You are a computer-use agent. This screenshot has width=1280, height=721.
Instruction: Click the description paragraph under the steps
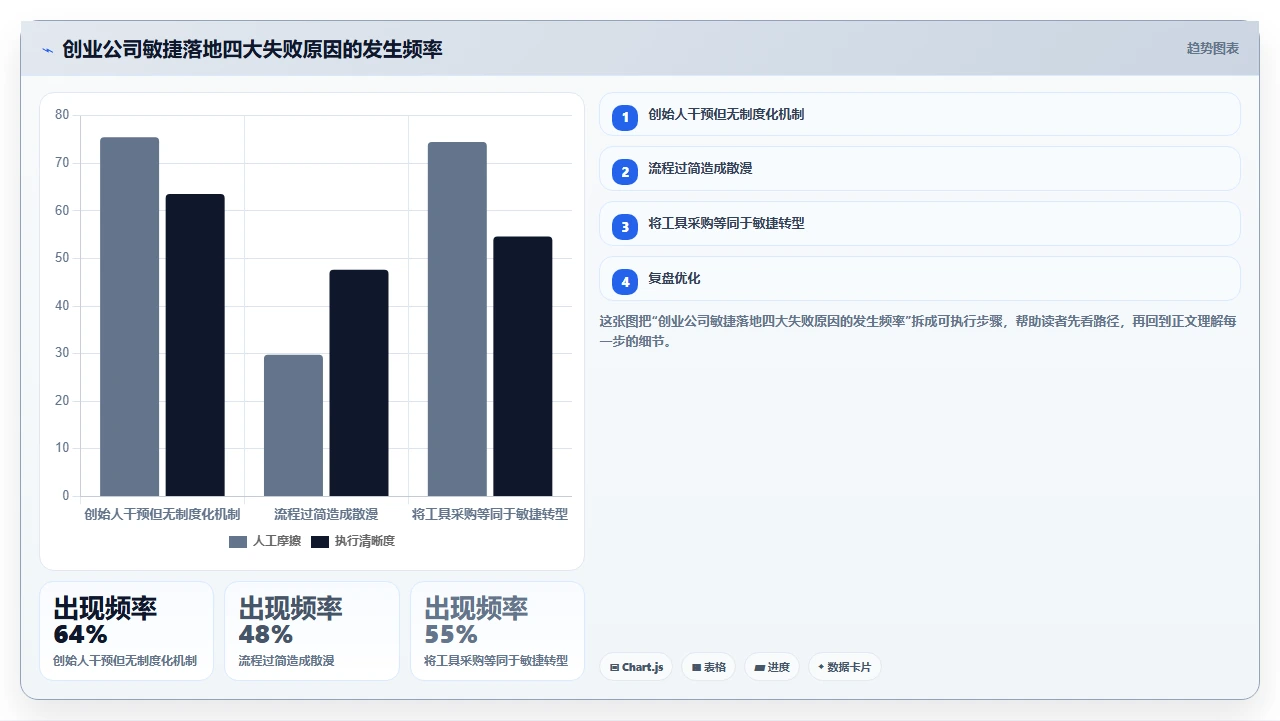coord(918,331)
